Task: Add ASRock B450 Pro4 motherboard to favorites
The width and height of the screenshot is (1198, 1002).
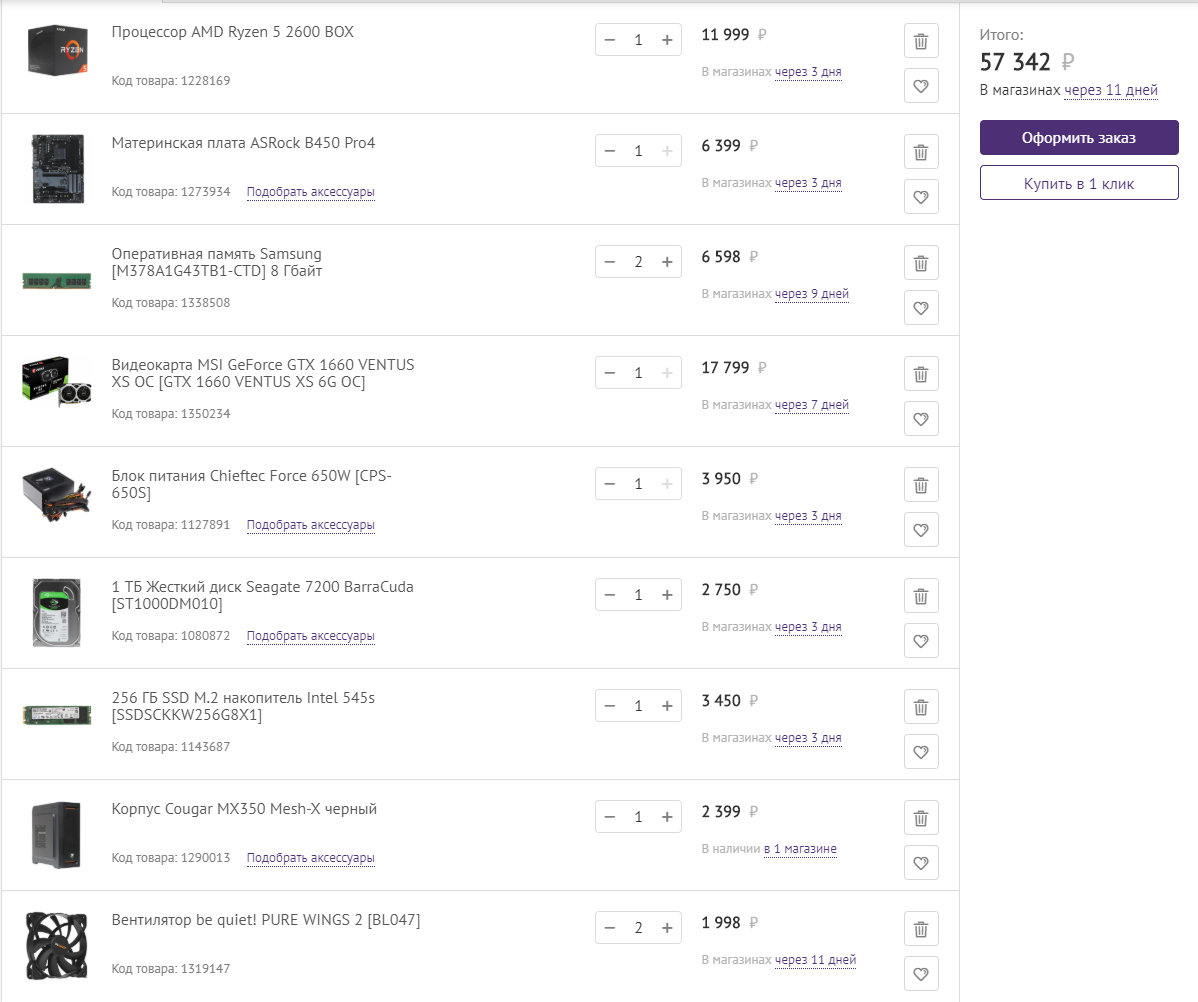Action: (921, 197)
